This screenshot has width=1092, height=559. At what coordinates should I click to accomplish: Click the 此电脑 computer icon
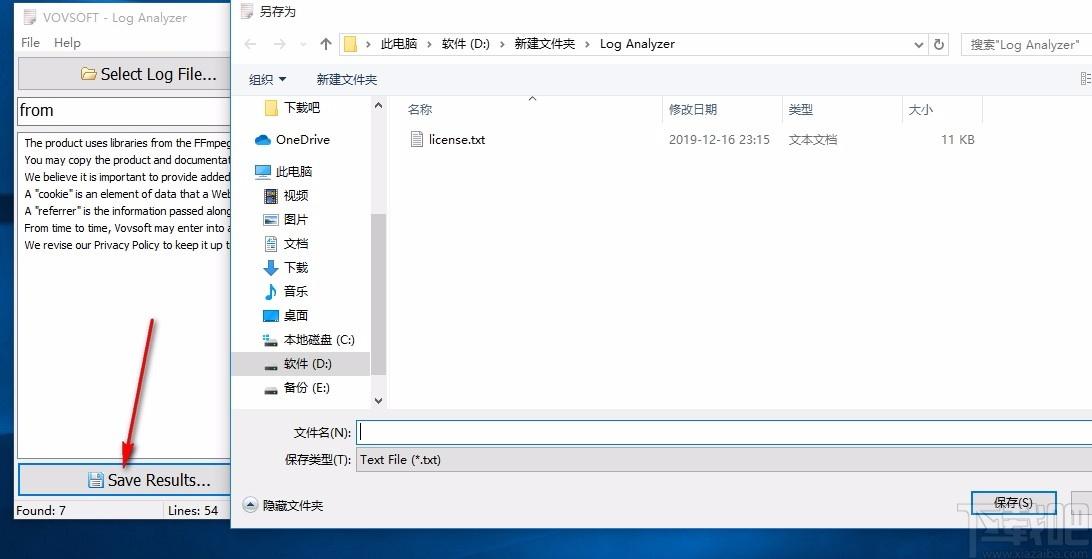coord(263,172)
